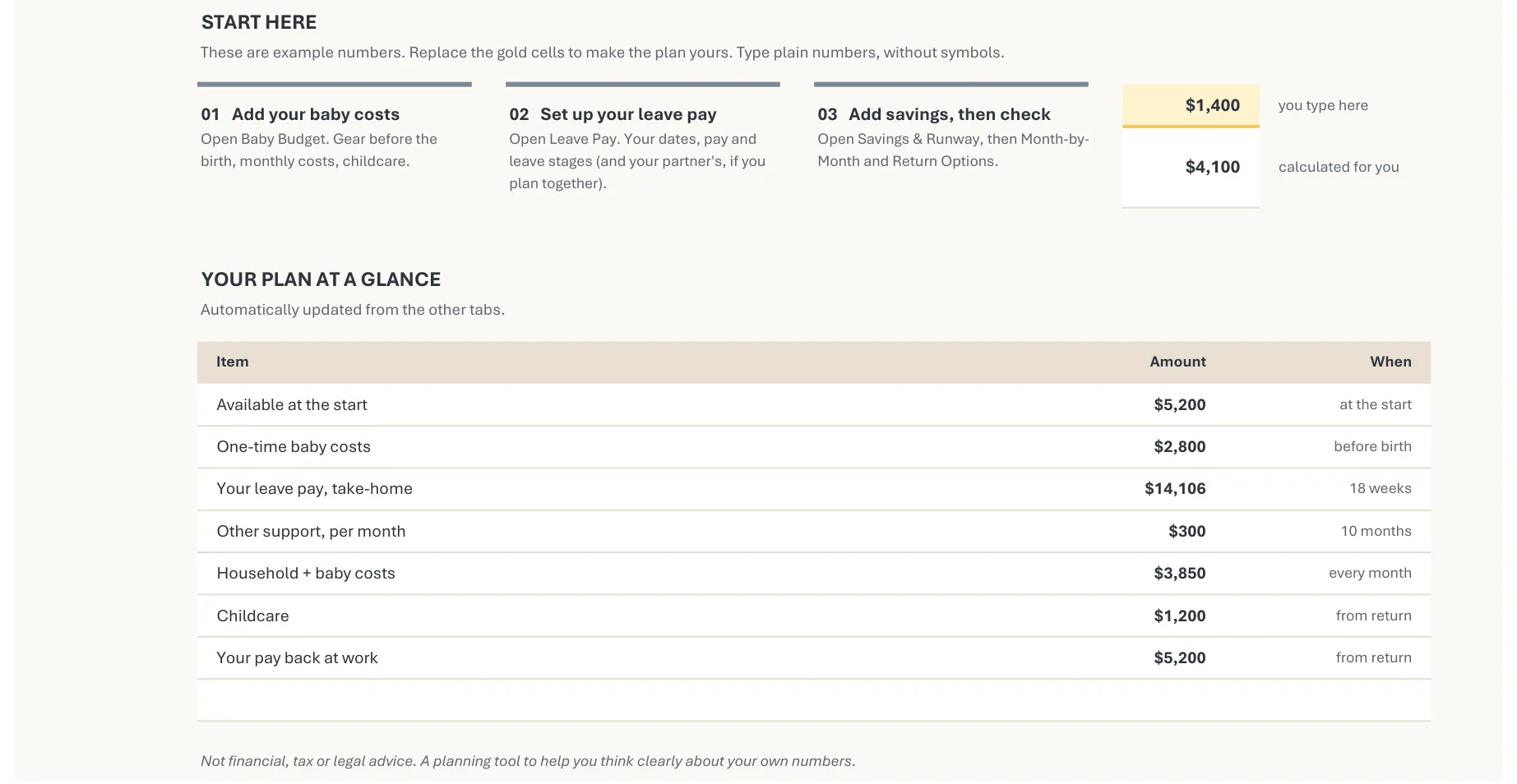Select the '03 Add savings, then check' heading
Screen dimensions: 1517x784
pos(934,114)
